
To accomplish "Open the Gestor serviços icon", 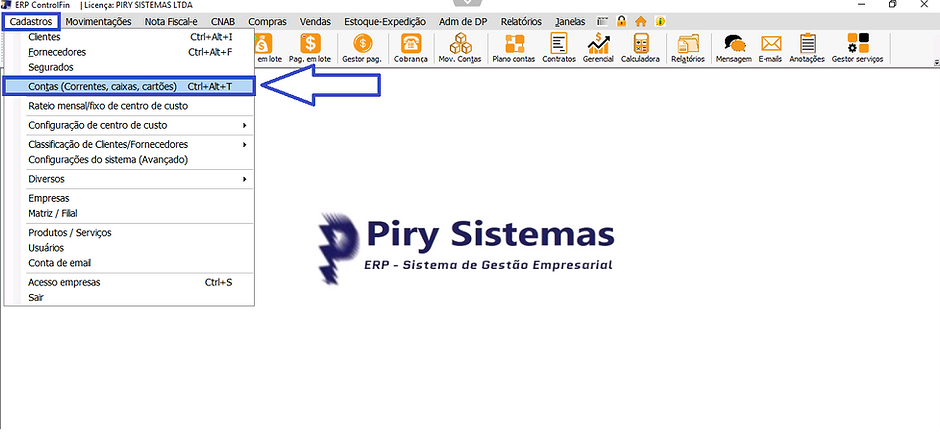I will click(857, 48).
